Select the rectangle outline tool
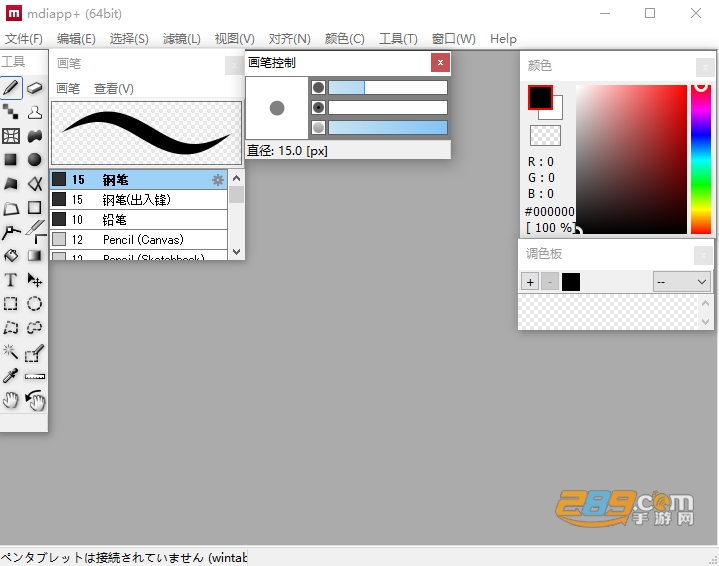Screen dimensions: 719x566 click(x=35, y=208)
